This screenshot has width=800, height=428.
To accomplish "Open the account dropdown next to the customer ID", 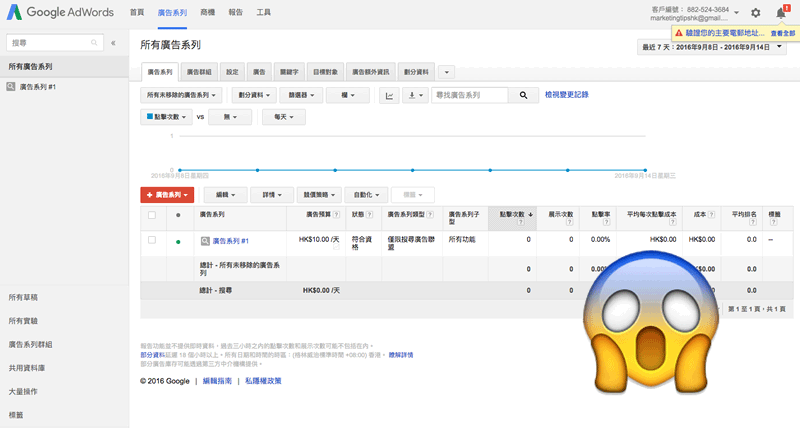I will tap(736, 13).
